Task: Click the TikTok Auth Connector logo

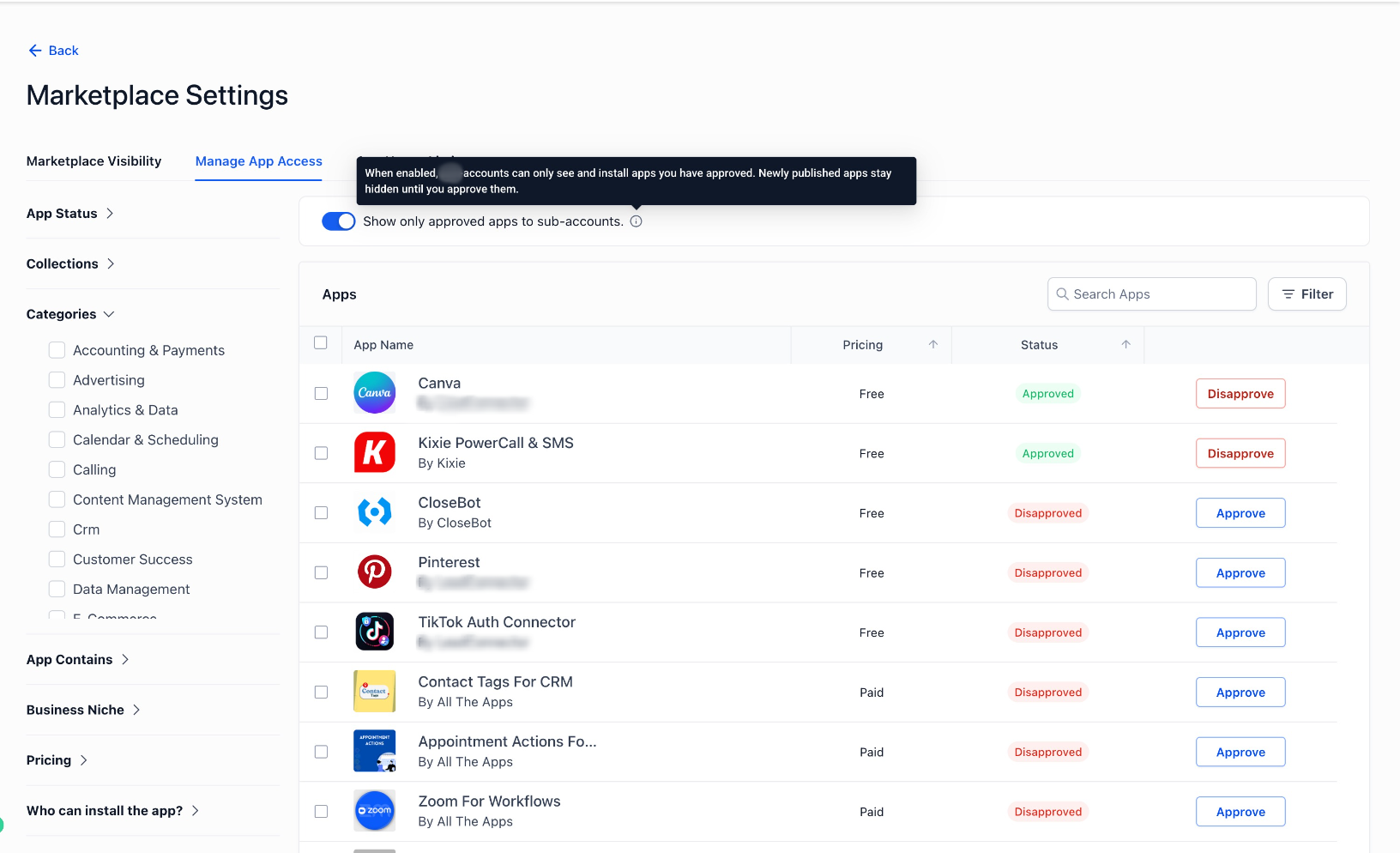Action: 375,632
